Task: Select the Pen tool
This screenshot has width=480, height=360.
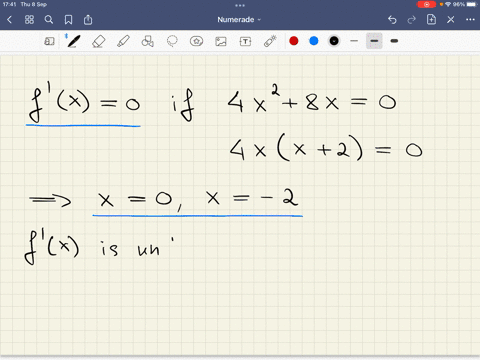Action: tap(74, 41)
